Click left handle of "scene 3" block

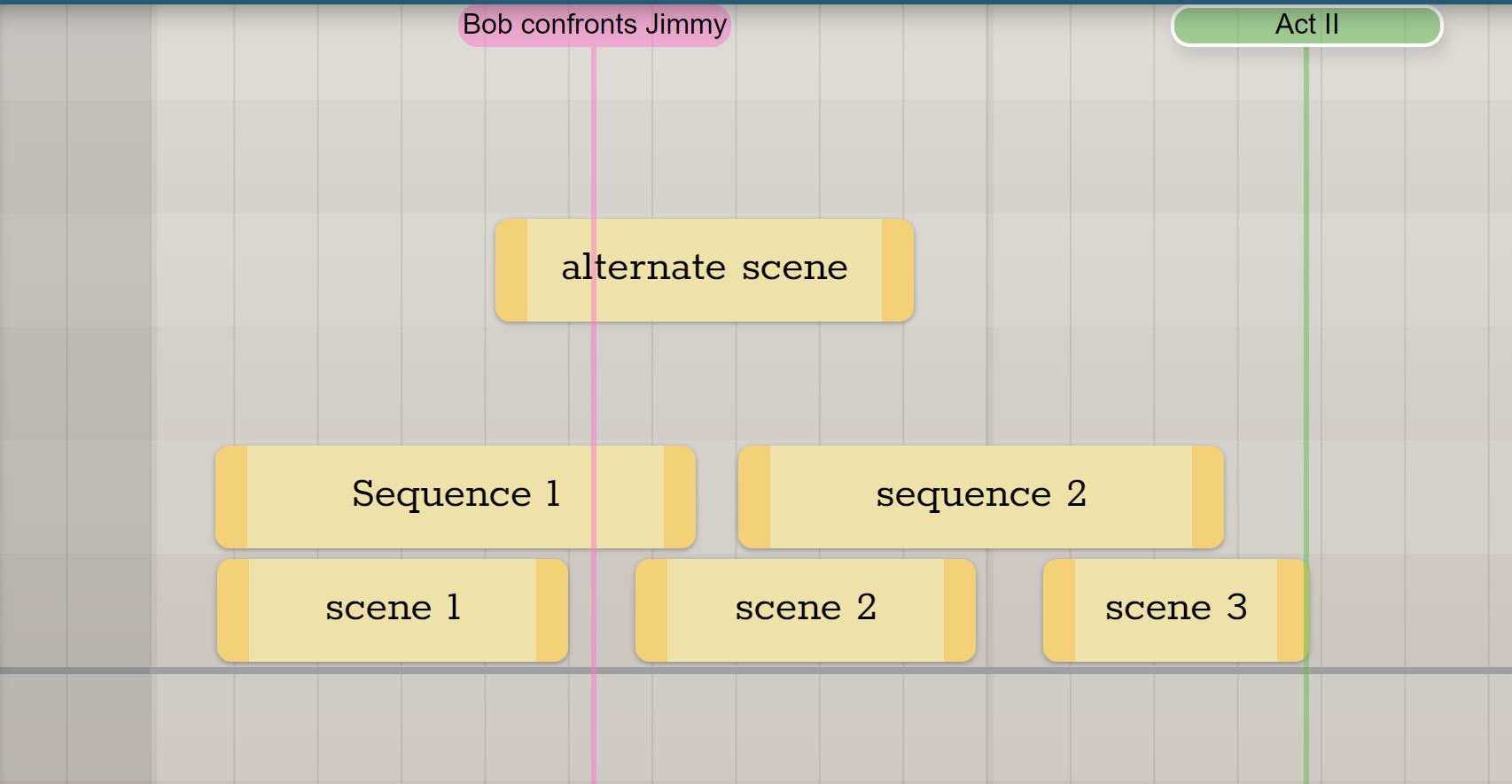coord(1059,610)
